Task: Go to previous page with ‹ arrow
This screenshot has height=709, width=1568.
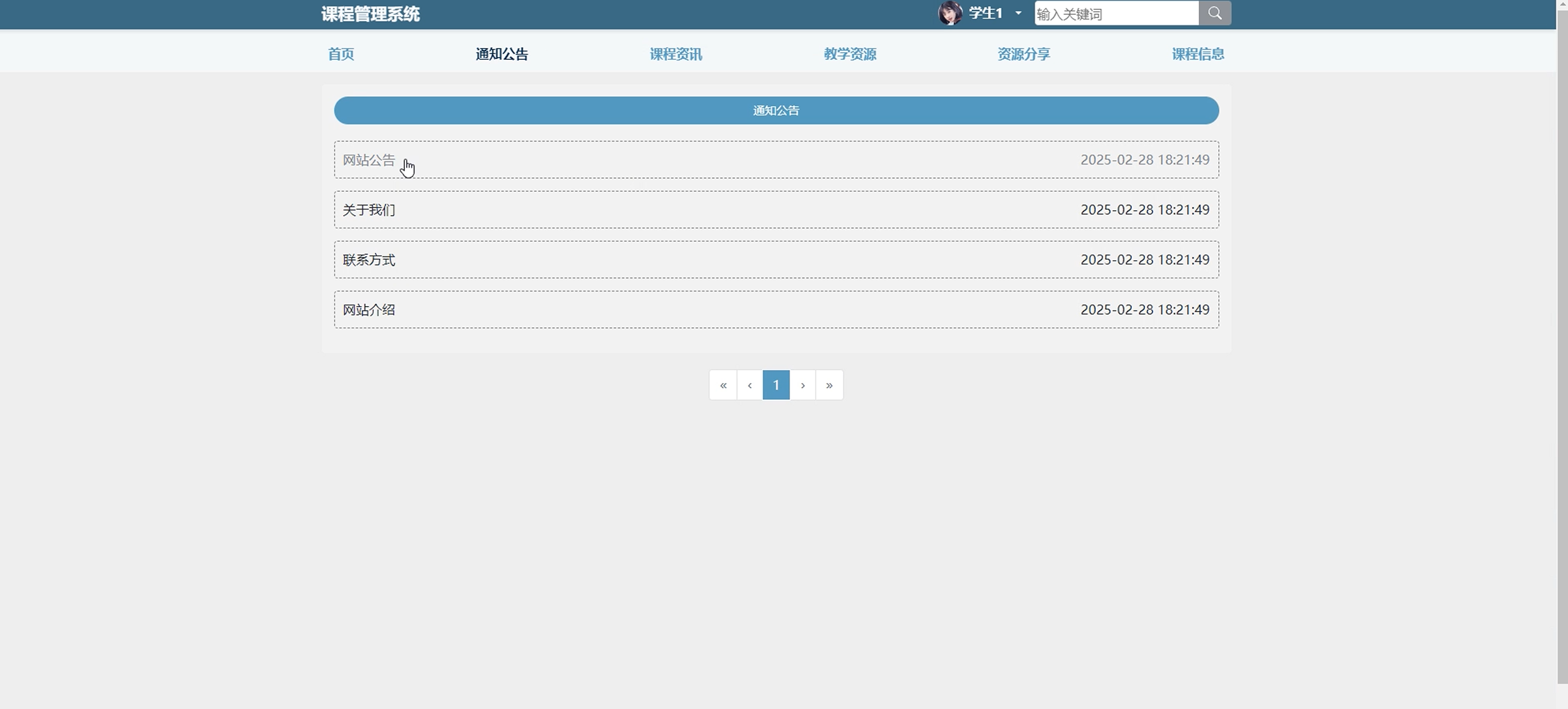Action: tap(749, 385)
